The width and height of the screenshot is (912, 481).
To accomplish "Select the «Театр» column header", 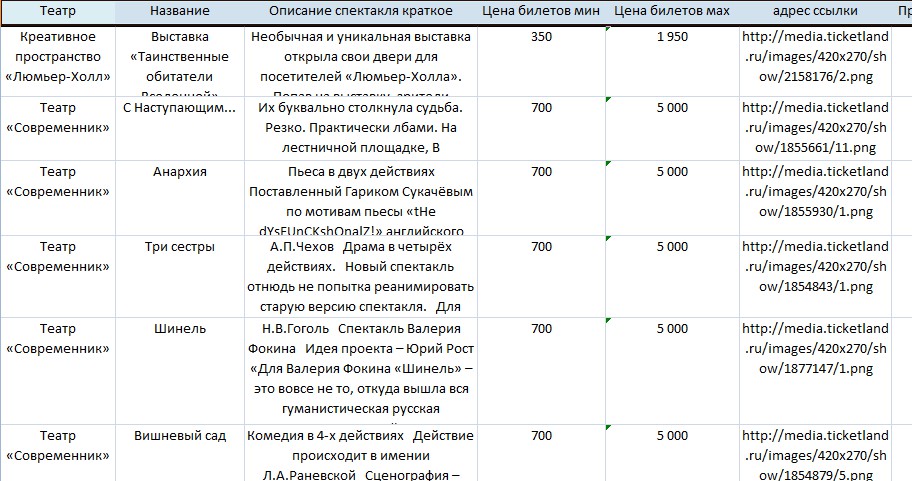I will (58, 11).
